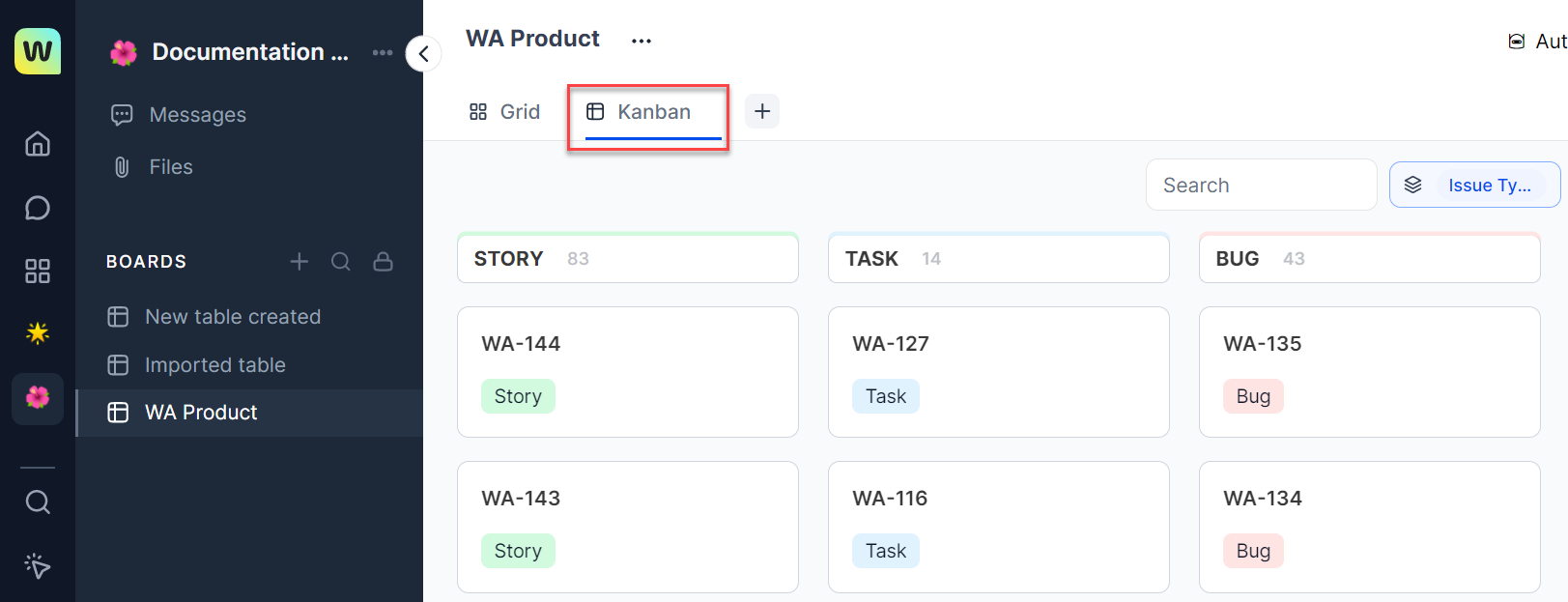
Task: Click the Search input field
Action: 1260,186
